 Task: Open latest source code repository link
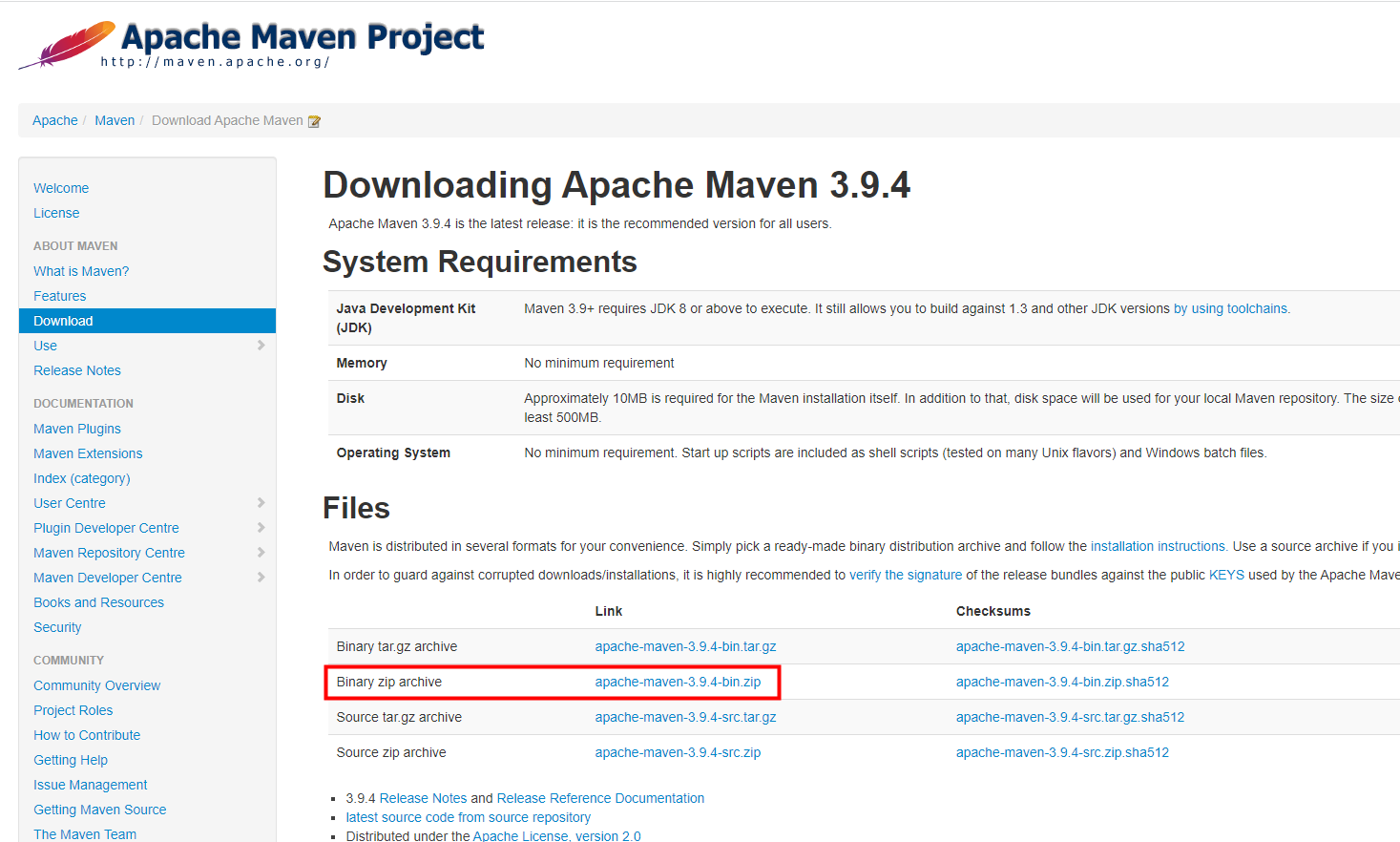(x=468, y=817)
